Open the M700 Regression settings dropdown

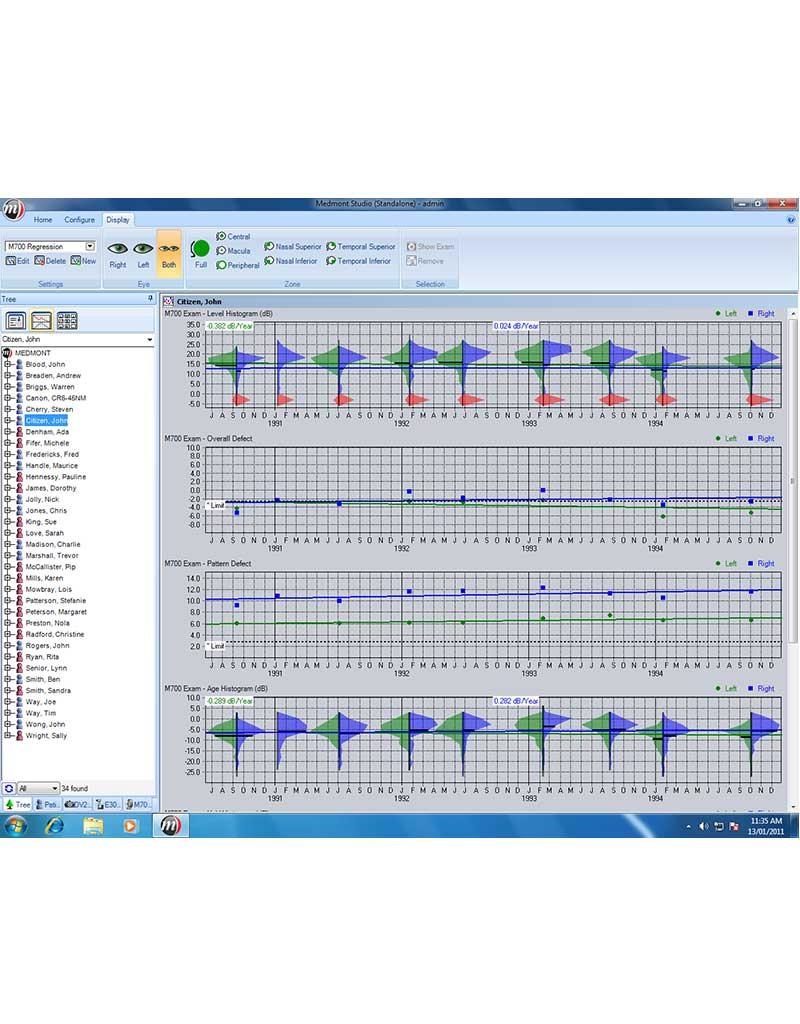tap(90, 246)
